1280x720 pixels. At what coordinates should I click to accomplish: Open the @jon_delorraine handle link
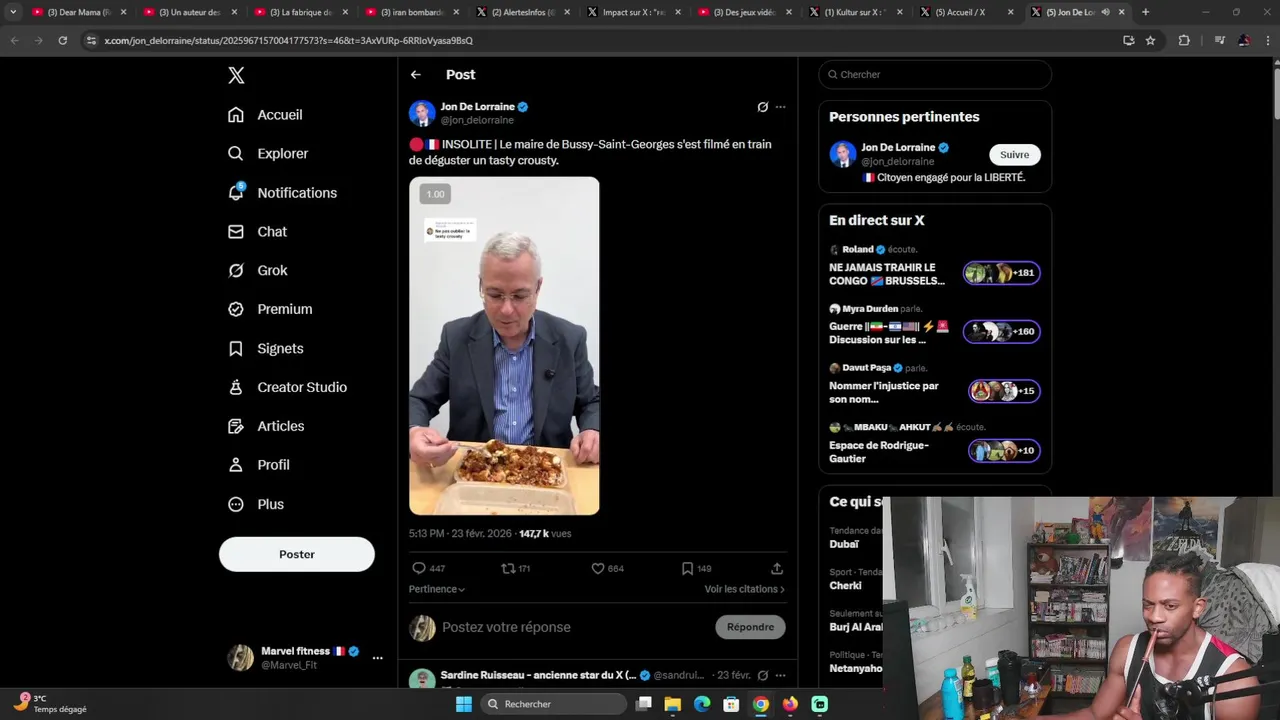(x=477, y=121)
